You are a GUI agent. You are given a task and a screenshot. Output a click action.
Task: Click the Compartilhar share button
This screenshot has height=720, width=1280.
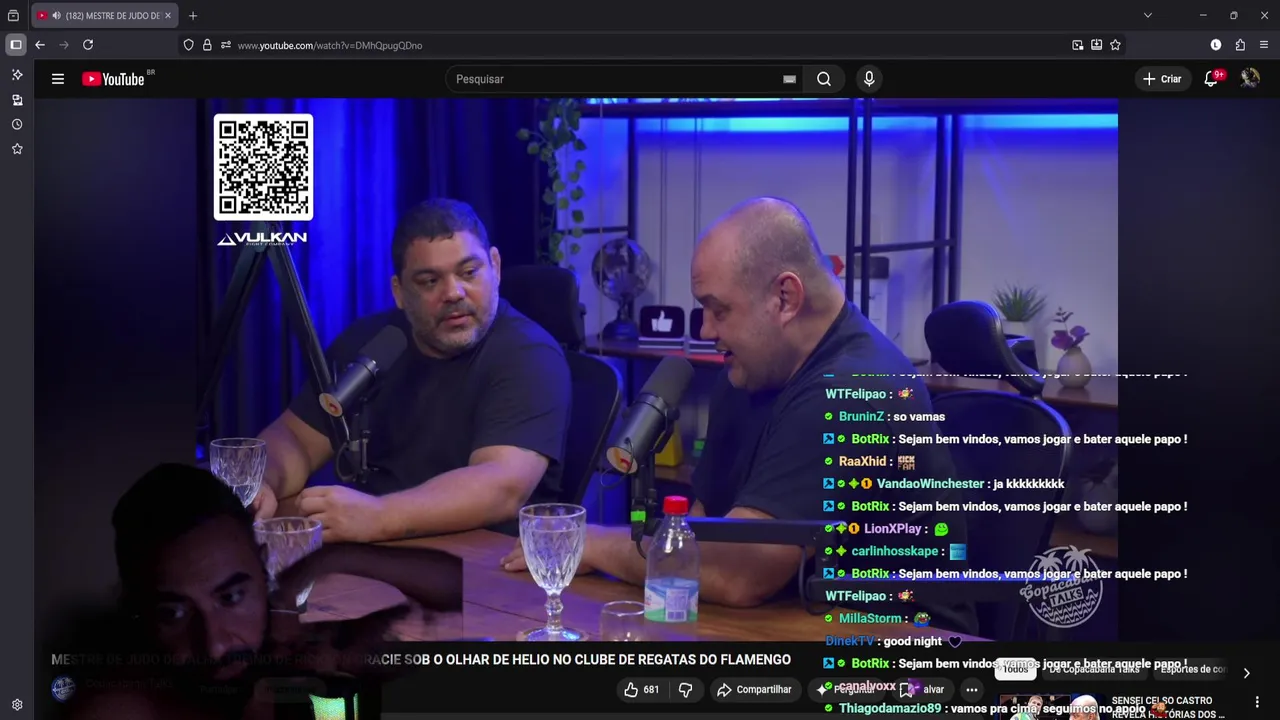pos(754,689)
